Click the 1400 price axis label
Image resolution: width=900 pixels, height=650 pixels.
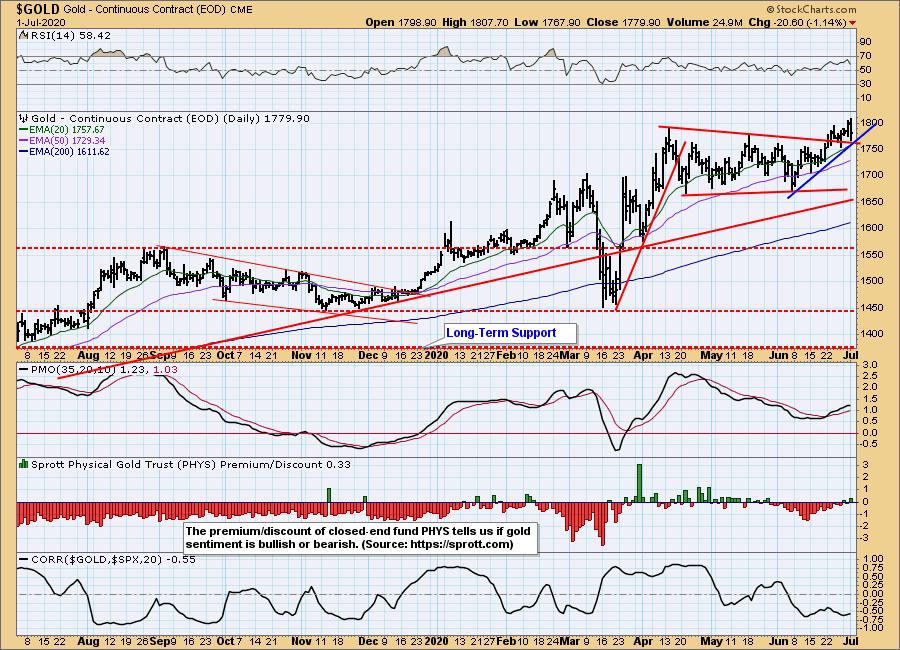click(x=871, y=334)
